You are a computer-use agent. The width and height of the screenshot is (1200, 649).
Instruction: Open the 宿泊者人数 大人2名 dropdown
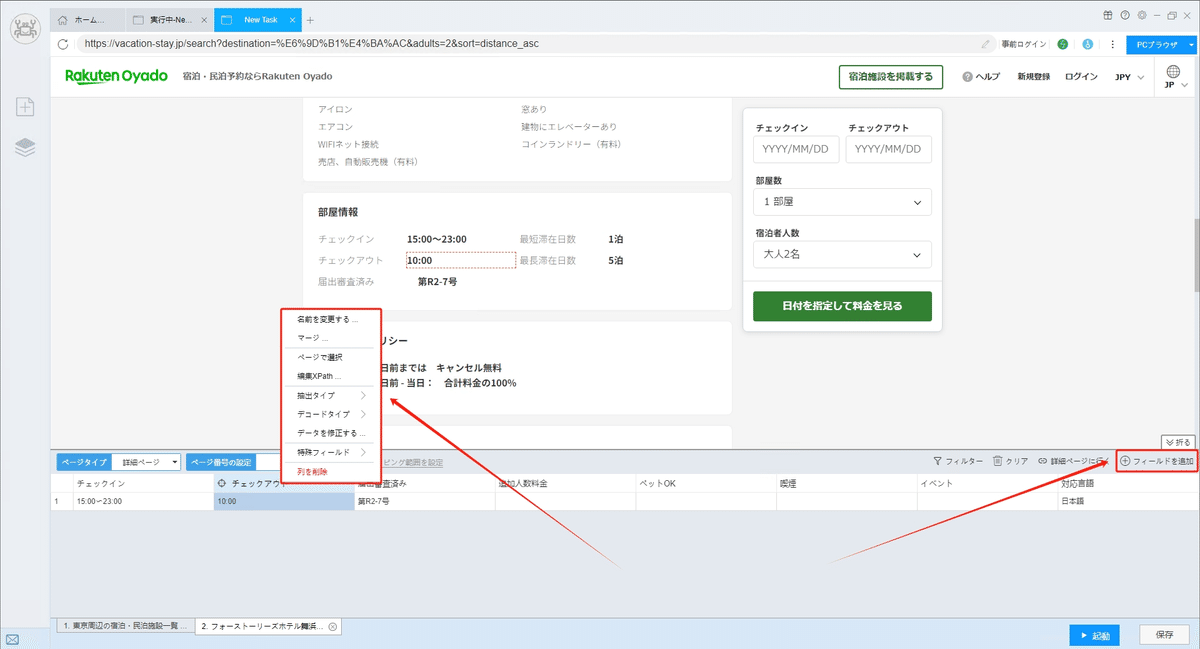pyautogui.click(x=843, y=255)
